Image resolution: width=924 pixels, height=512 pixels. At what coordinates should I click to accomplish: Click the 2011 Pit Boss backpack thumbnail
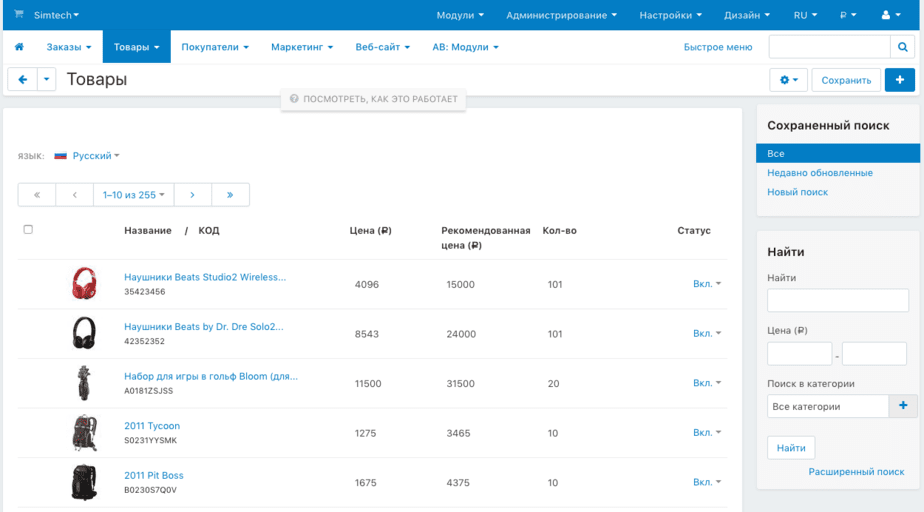click(x=84, y=482)
